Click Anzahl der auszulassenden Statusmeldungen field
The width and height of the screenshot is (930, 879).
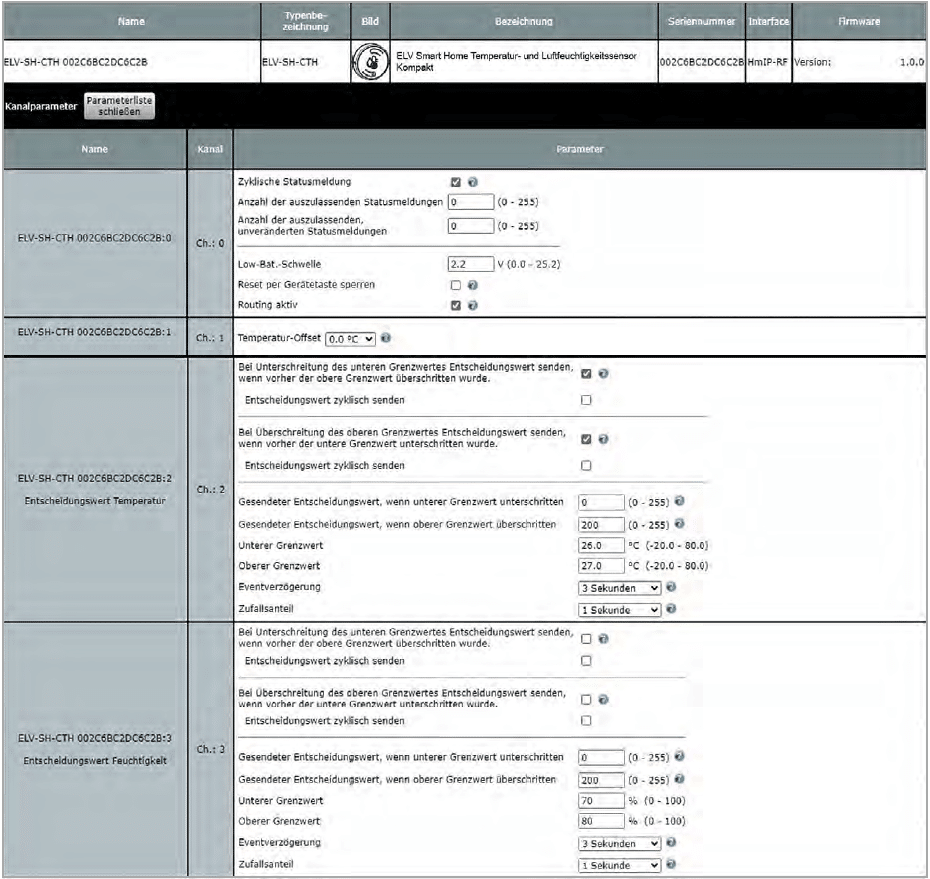click(471, 202)
